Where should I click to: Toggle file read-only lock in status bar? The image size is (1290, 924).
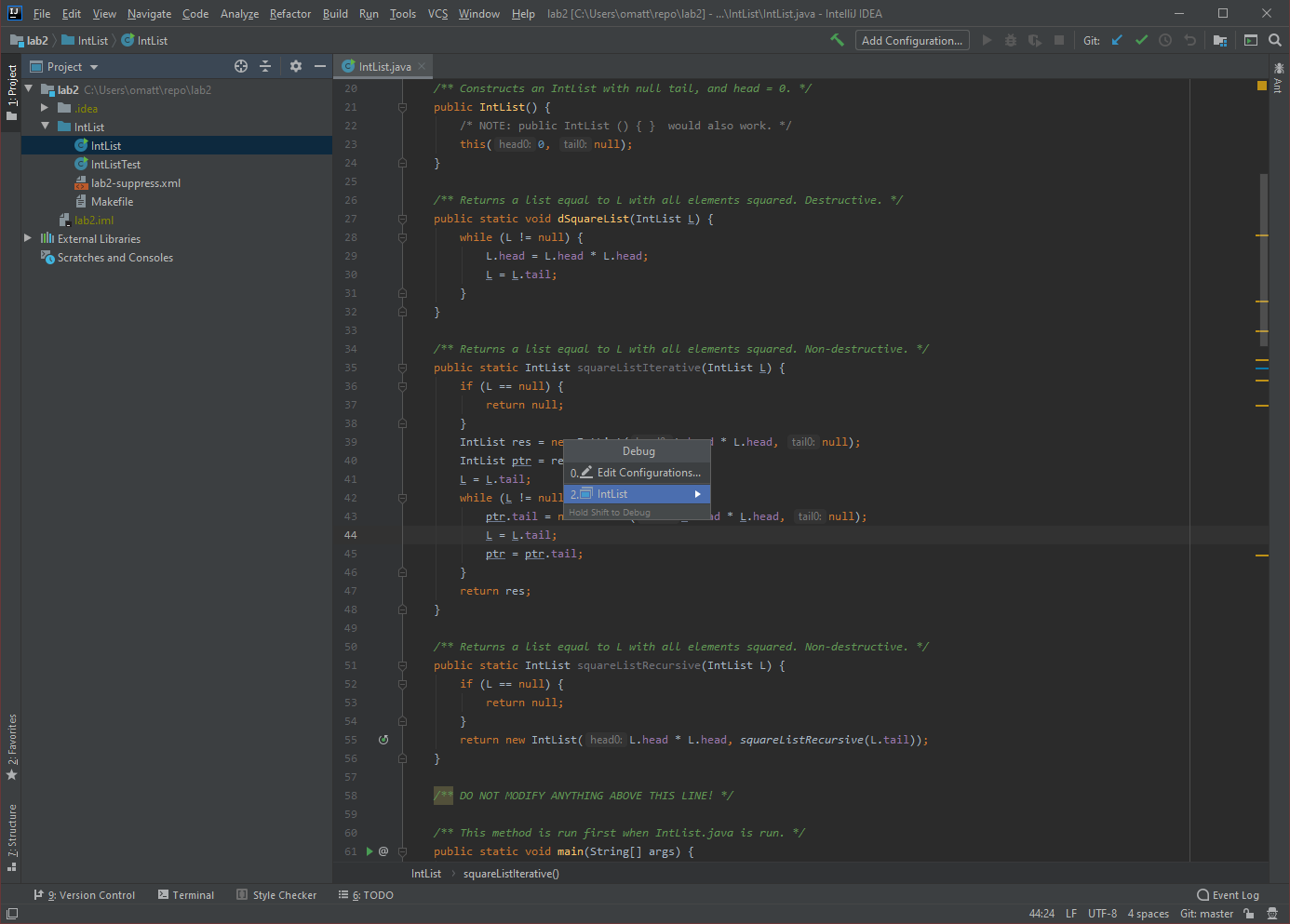[x=1248, y=914]
